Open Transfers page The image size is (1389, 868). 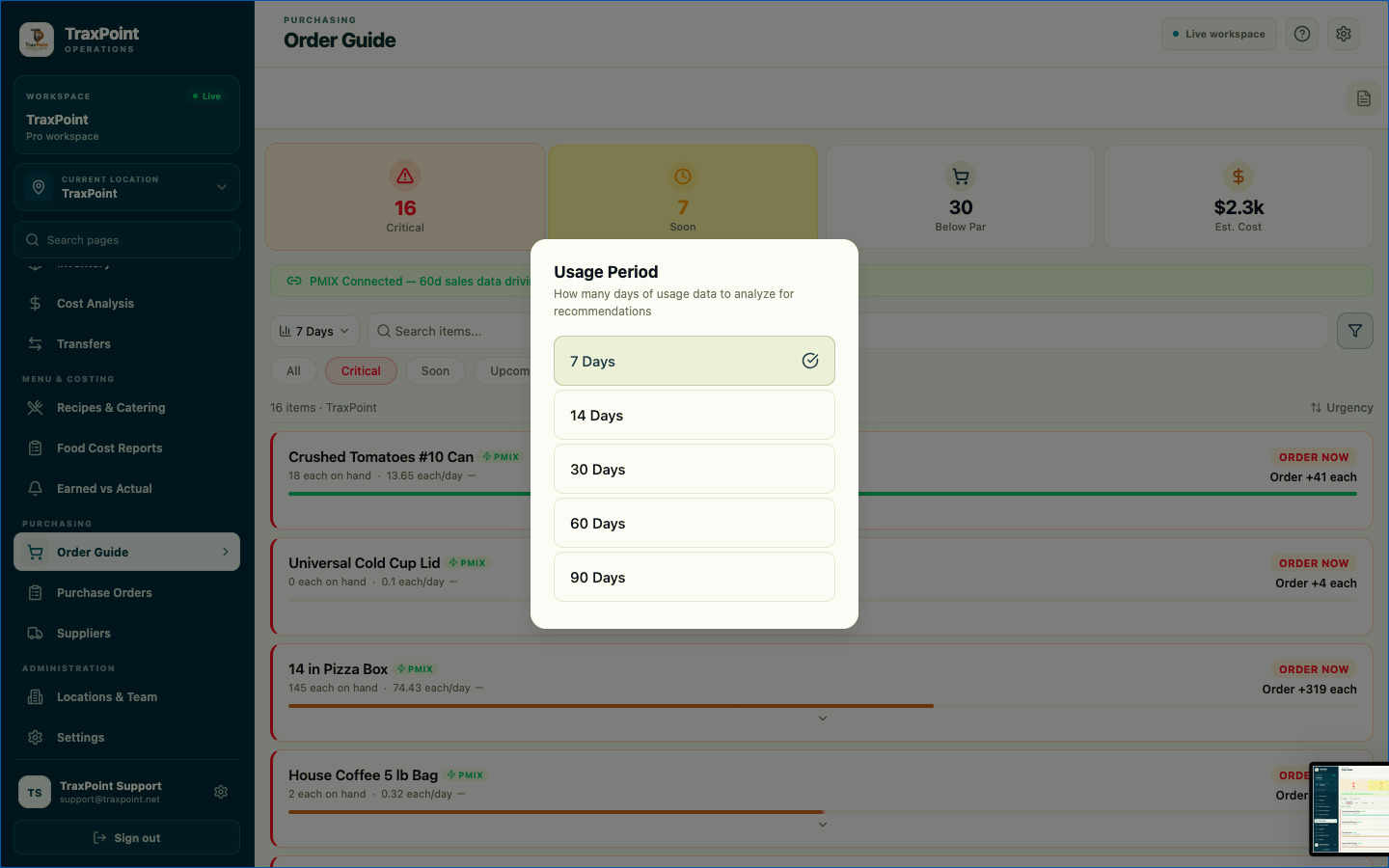click(x=126, y=344)
